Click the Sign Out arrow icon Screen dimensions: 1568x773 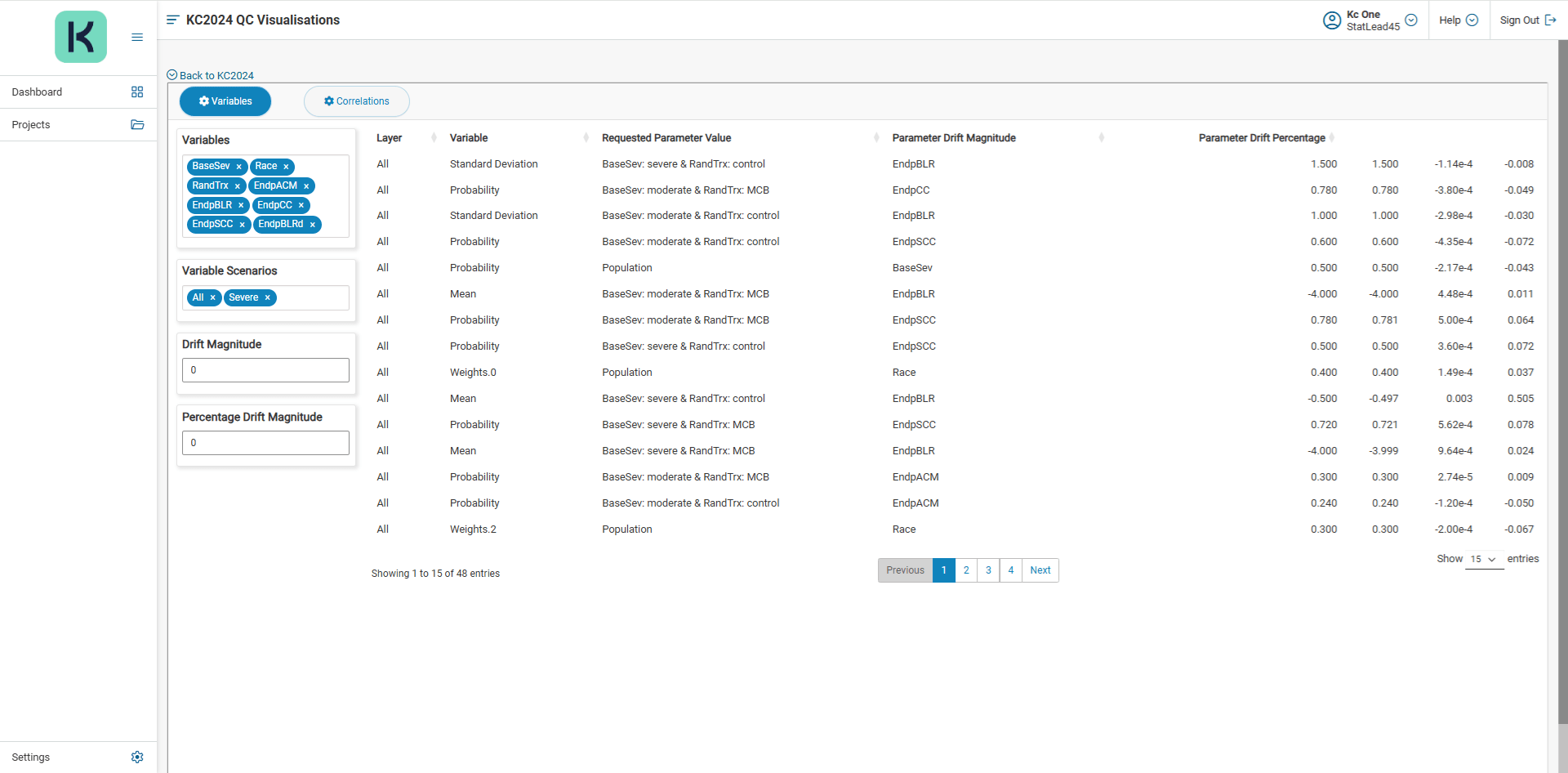click(1551, 20)
